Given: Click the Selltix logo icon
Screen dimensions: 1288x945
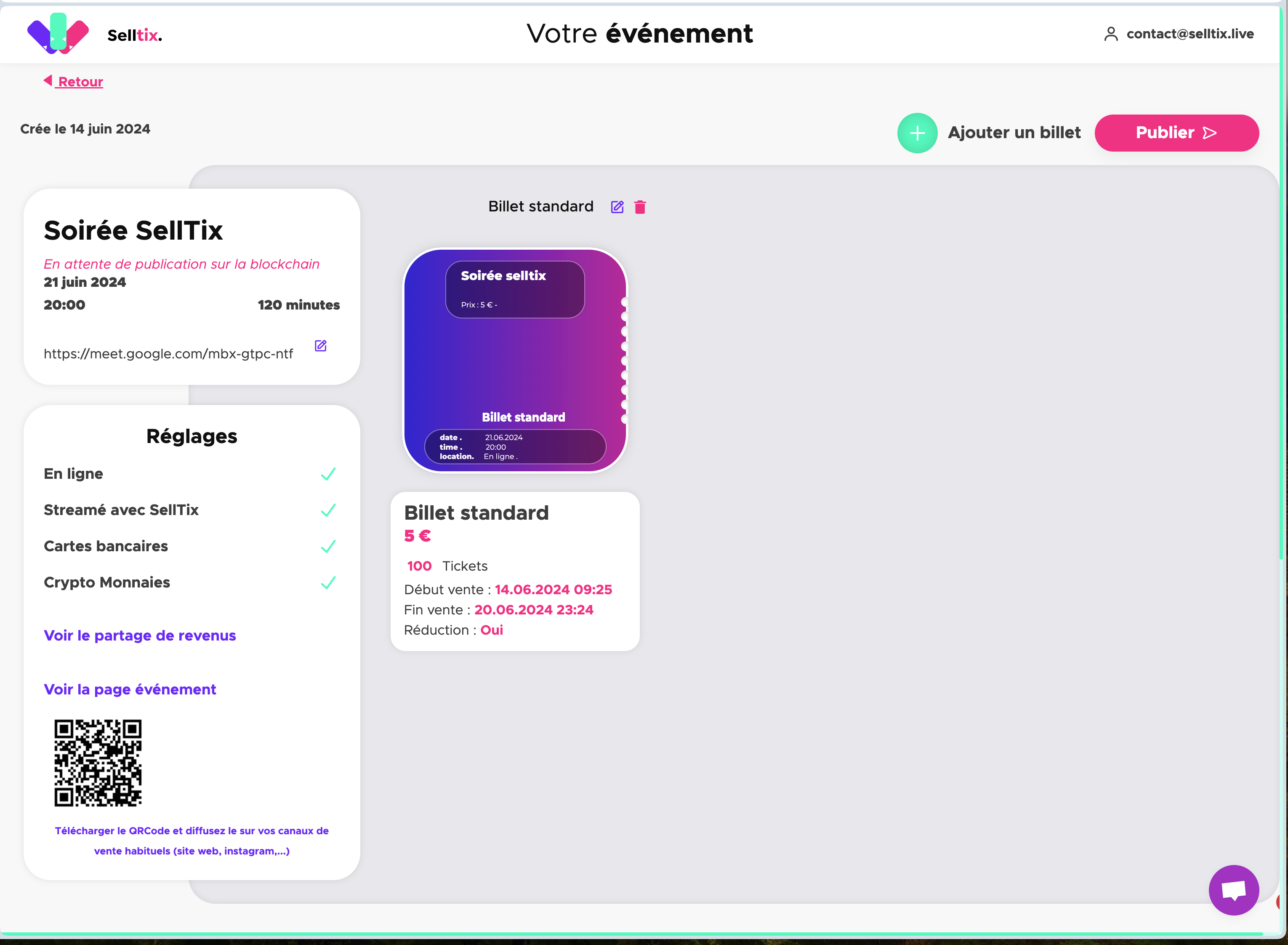Looking at the screenshot, I should coord(58,34).
